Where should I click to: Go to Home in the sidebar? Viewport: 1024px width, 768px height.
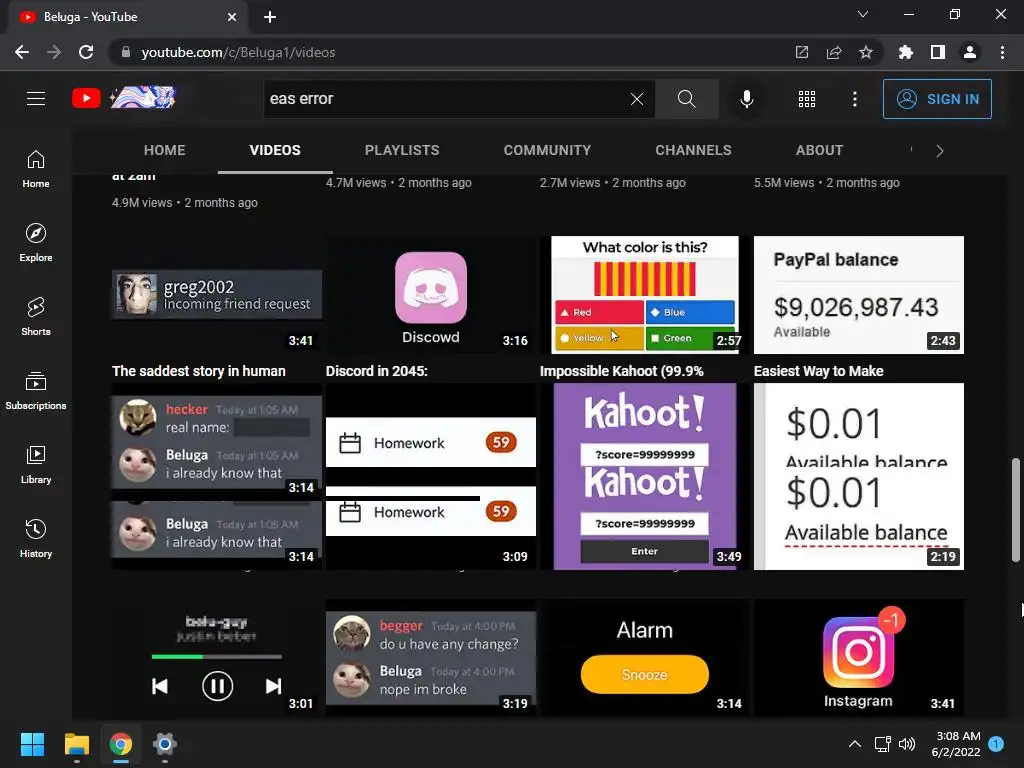point(36,169)
